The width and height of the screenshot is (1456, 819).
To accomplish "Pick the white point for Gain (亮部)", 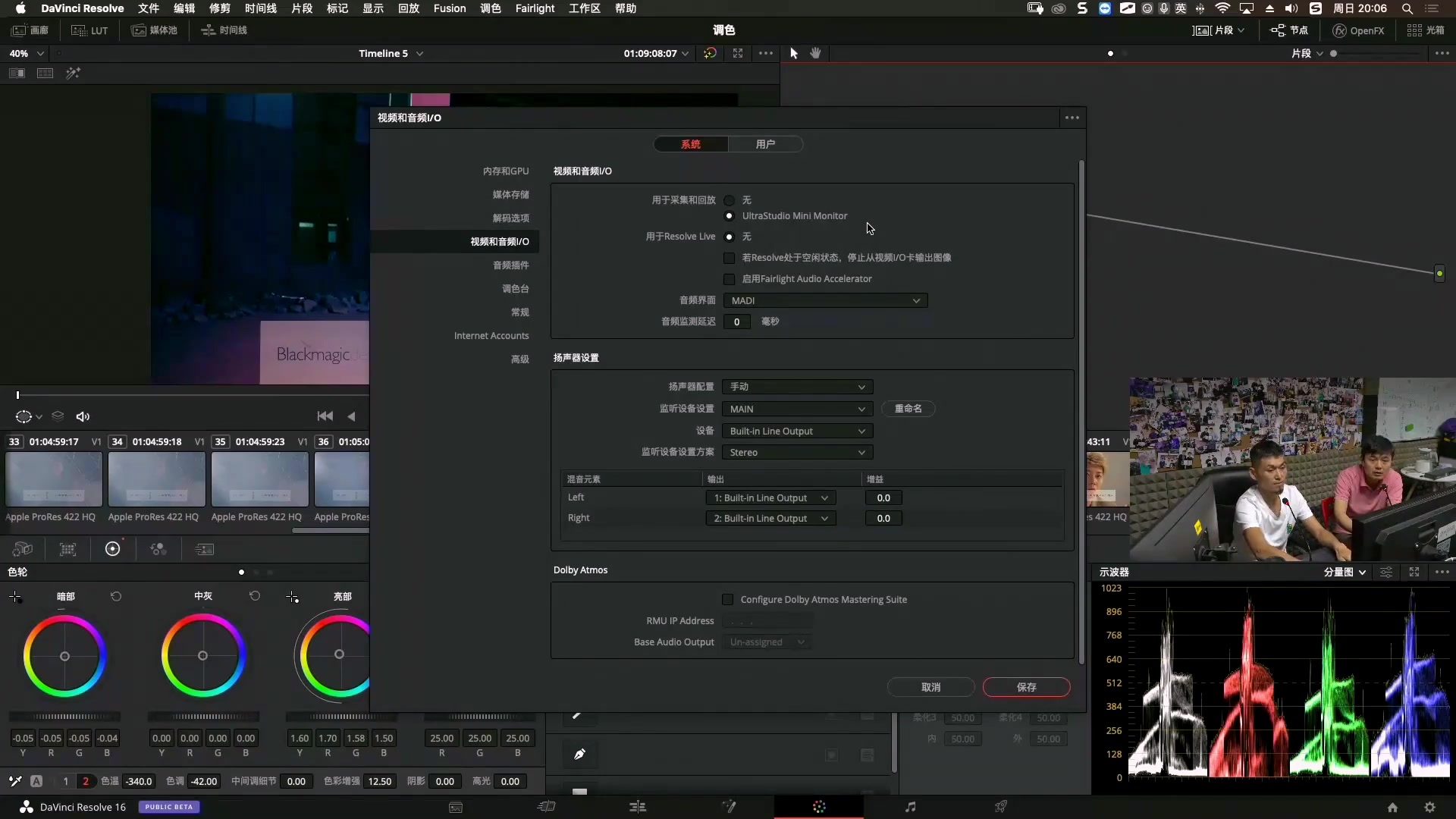I will coord(293,598).
